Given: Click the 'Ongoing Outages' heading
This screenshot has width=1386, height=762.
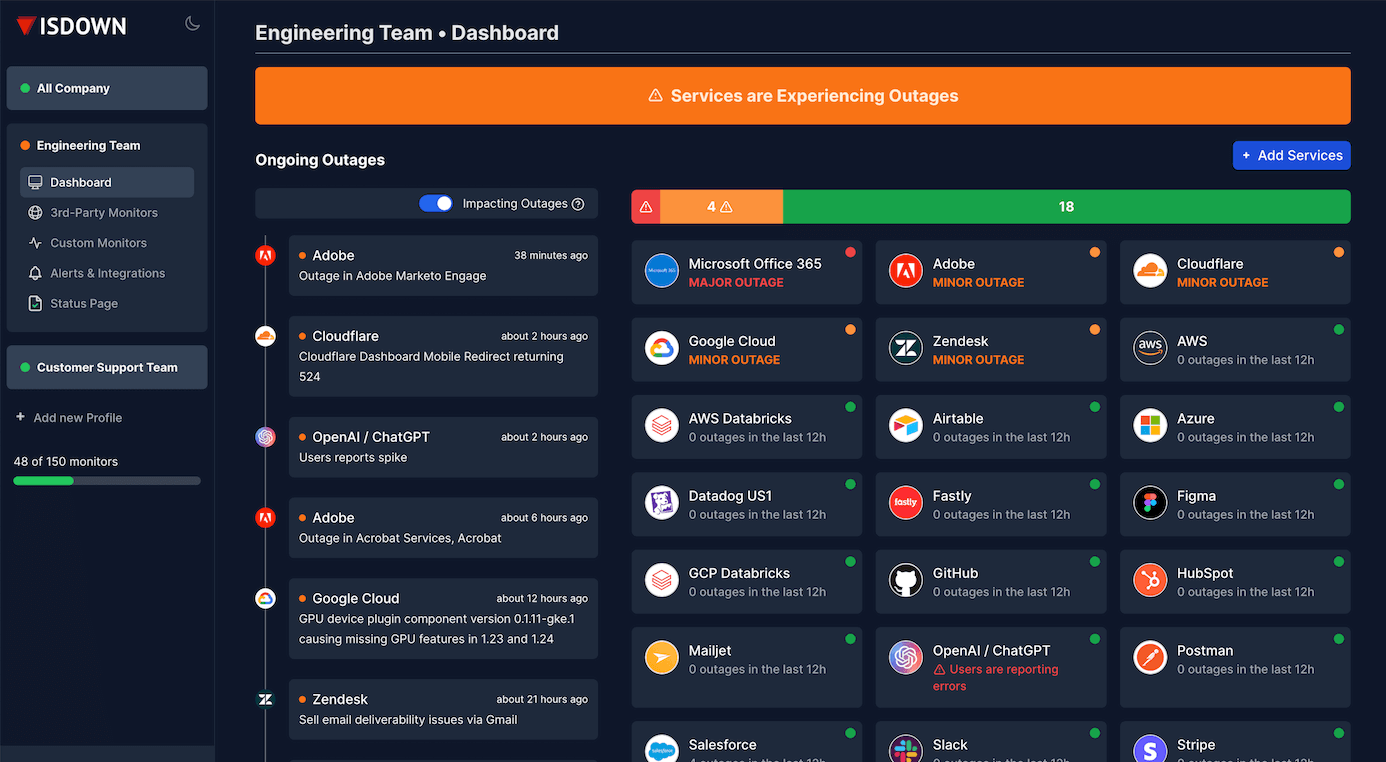Looking at the screenshot, I should pyautogui.click(x=320, y=160).
